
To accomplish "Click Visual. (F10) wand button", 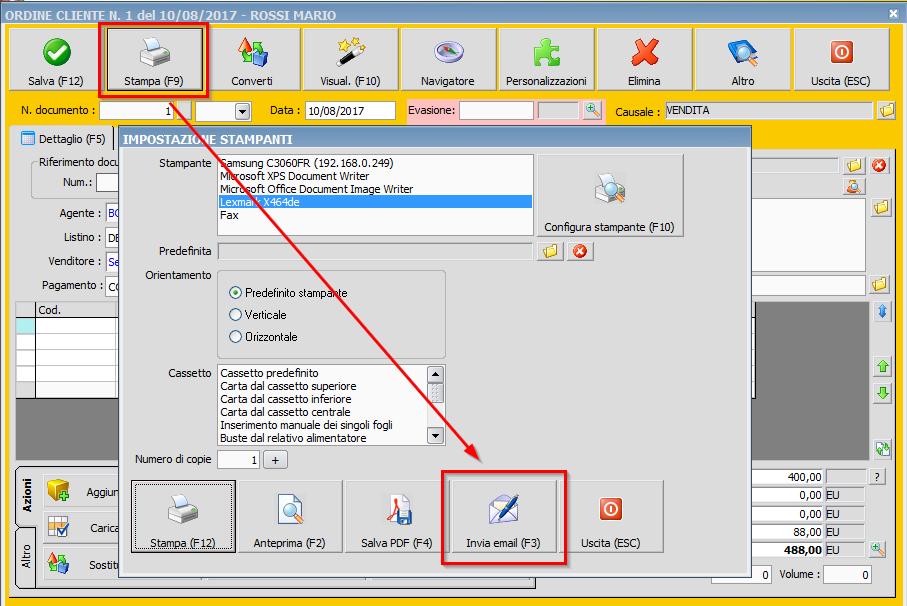I will coord(350,60).
